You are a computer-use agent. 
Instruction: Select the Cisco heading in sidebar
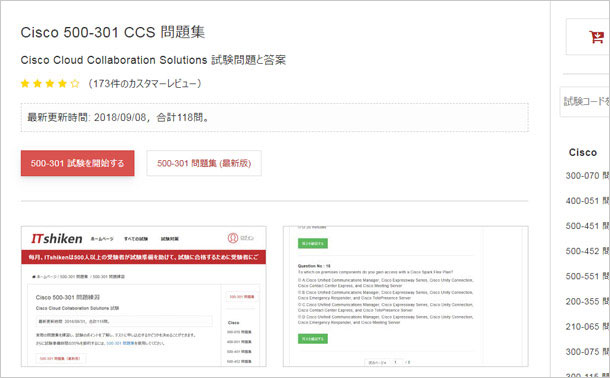[x=582, y=152]
